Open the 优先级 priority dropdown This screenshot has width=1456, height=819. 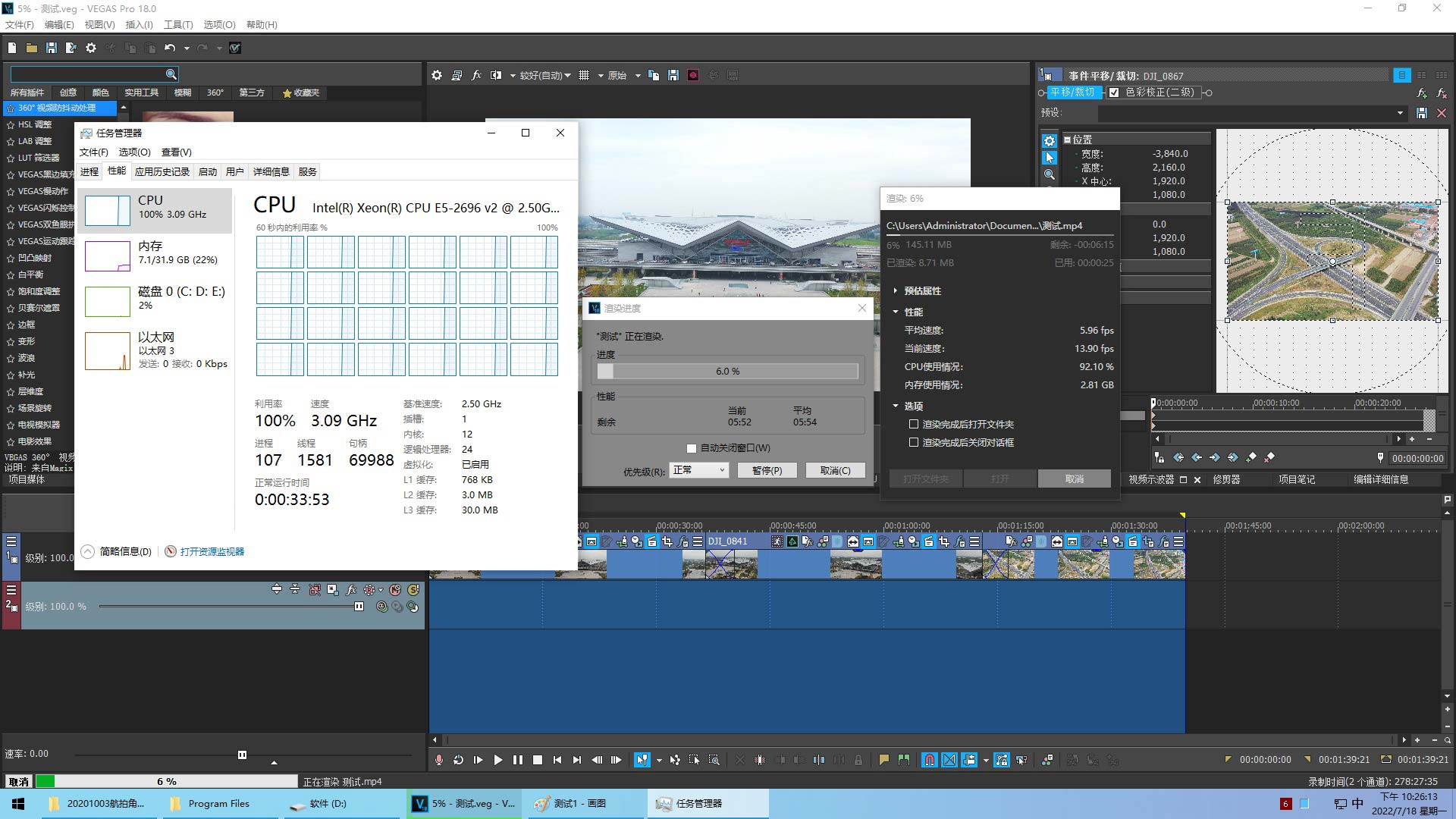(698, 470)
